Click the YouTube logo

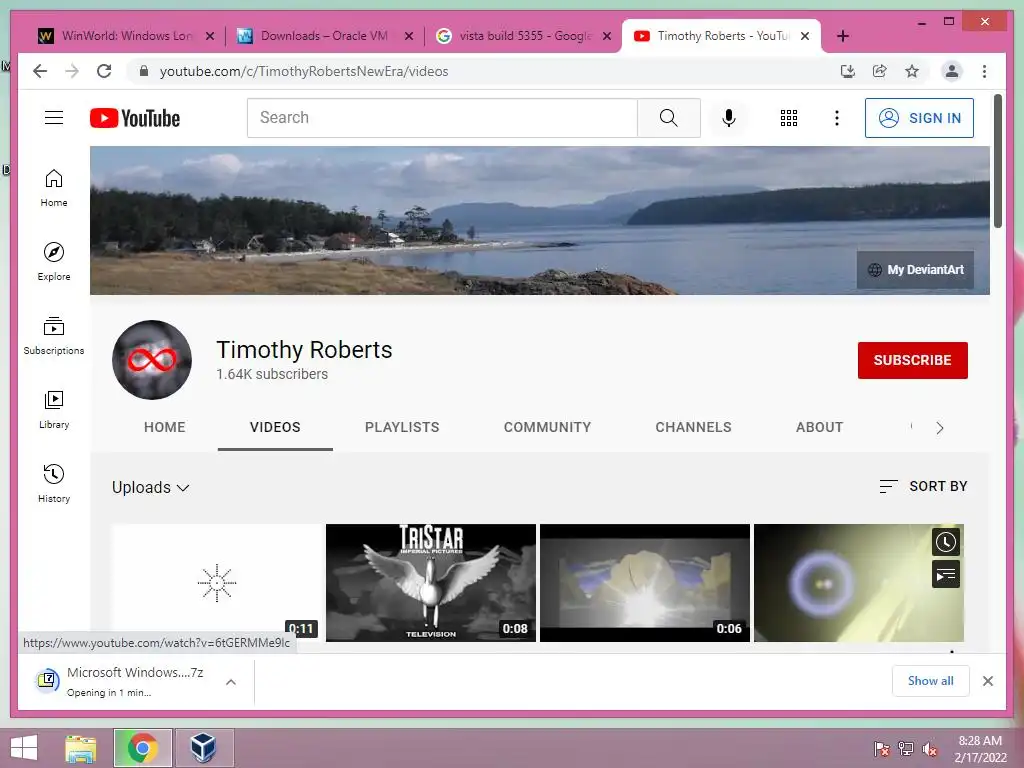tap(135, 118)
